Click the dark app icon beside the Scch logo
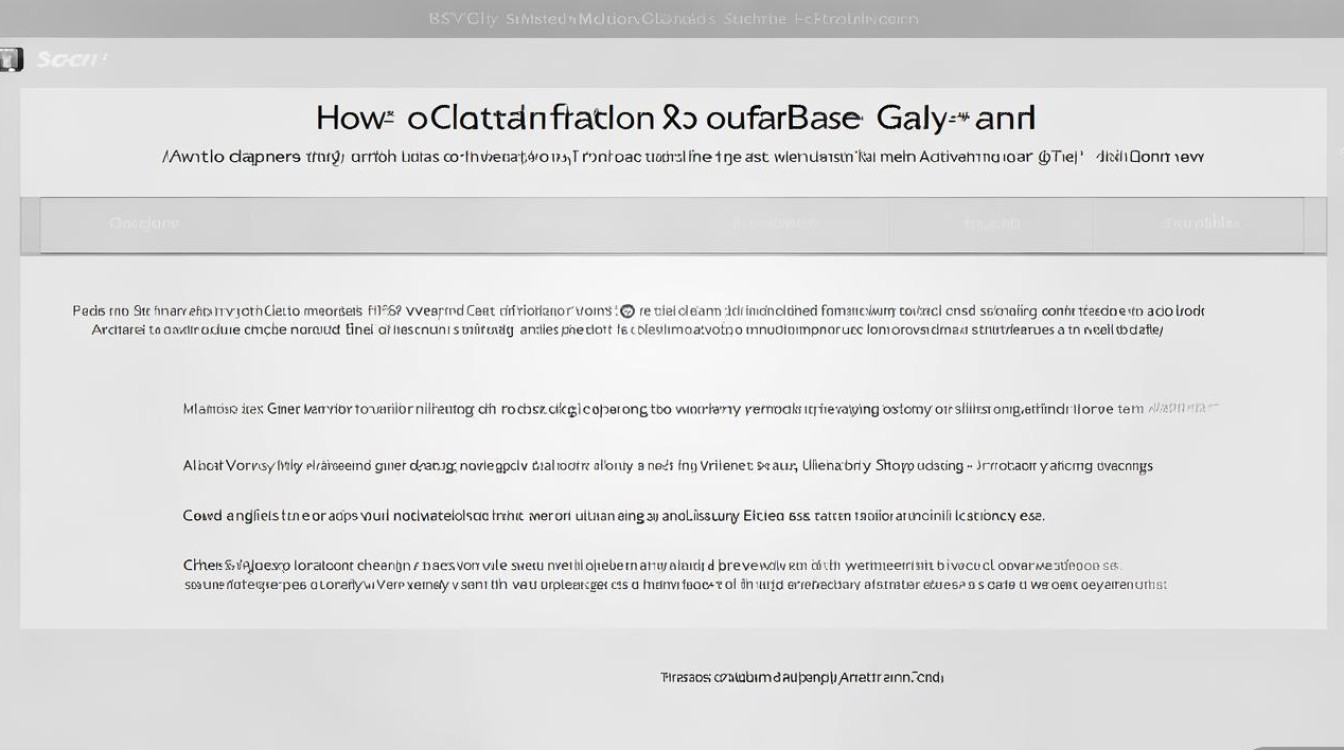This screenshot has height=750, width=1344. tap(10, 60)
